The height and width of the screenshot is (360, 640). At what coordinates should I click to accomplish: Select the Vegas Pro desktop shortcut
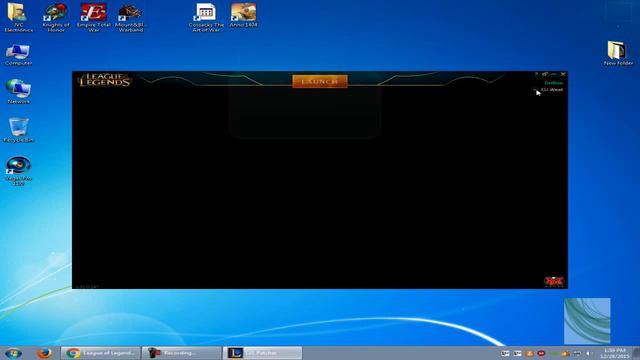18,171
